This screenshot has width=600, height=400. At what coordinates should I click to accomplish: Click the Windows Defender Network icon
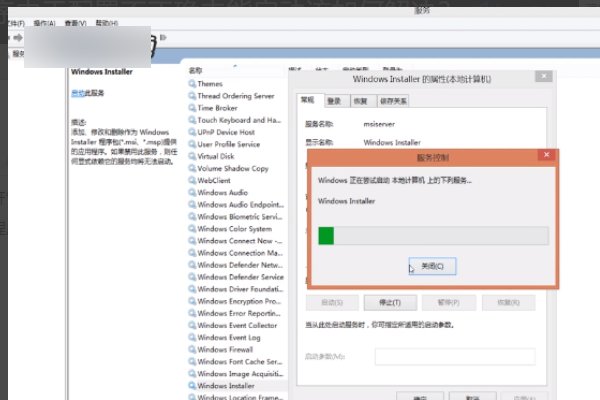(192, 264)
